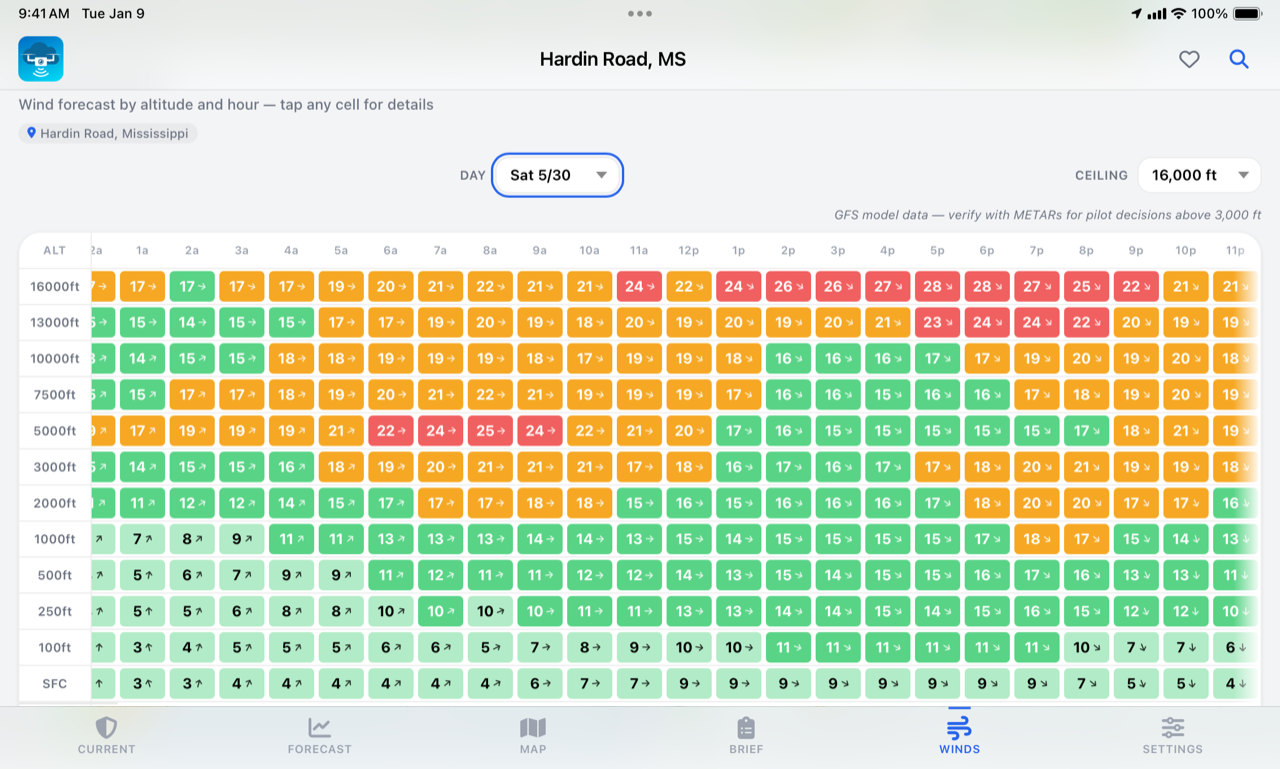The image size is (1280, 769).
Task: Tap the 16 cell at 10000ft 2p
Action: tap(788, 359)
